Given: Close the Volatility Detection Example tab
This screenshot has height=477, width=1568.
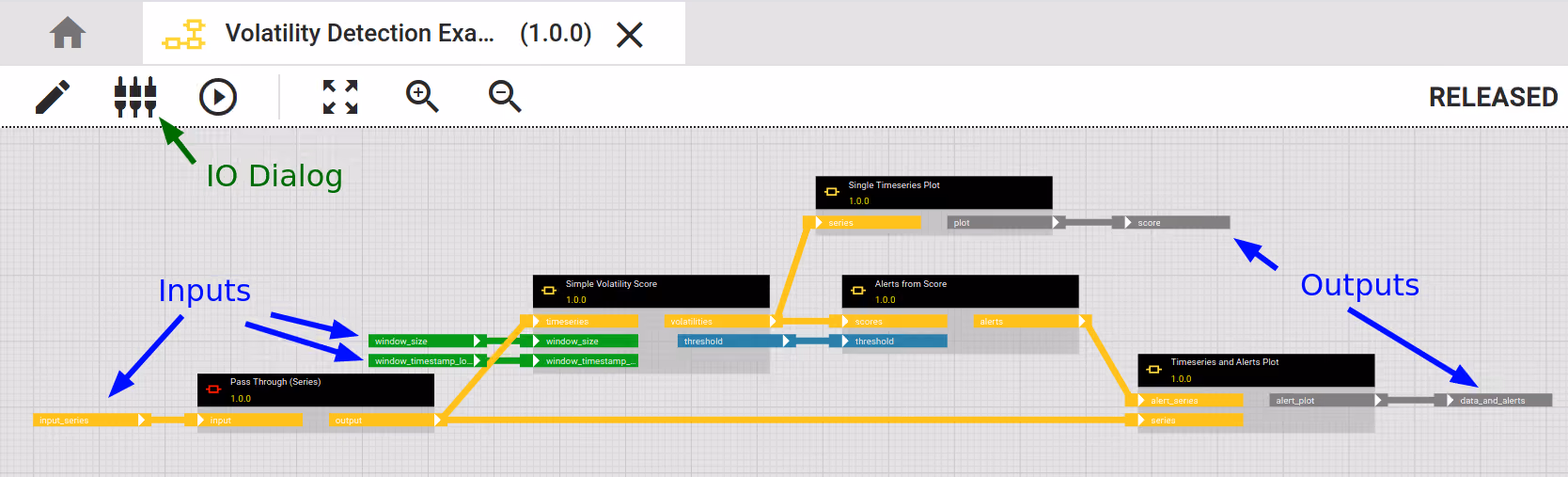Looking at the screenshot, I should coord(629,35).
